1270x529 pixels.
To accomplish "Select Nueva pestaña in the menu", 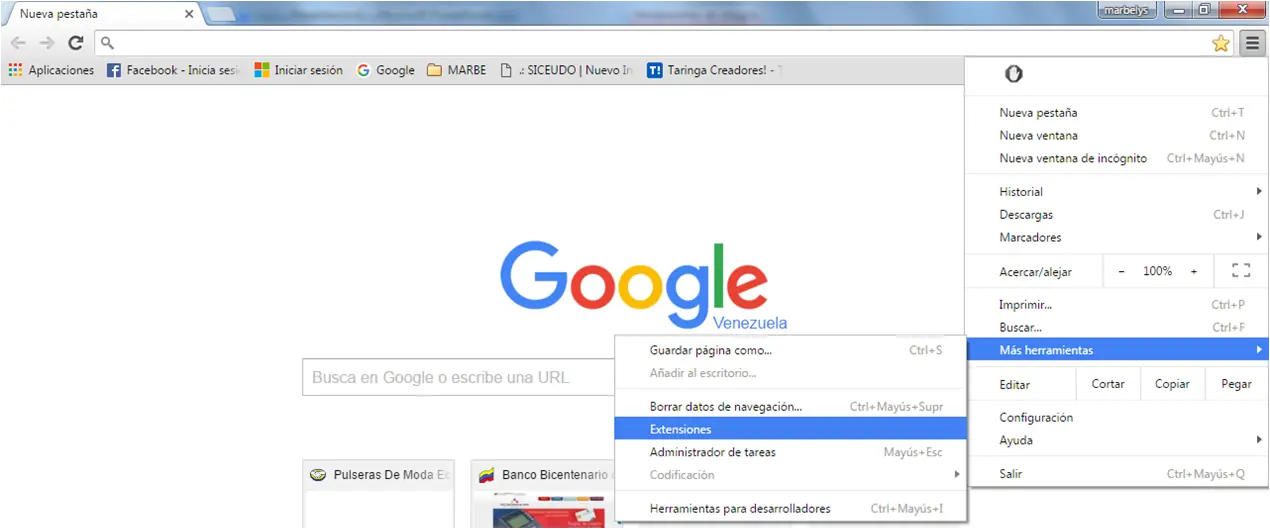I will point(1117,113).
